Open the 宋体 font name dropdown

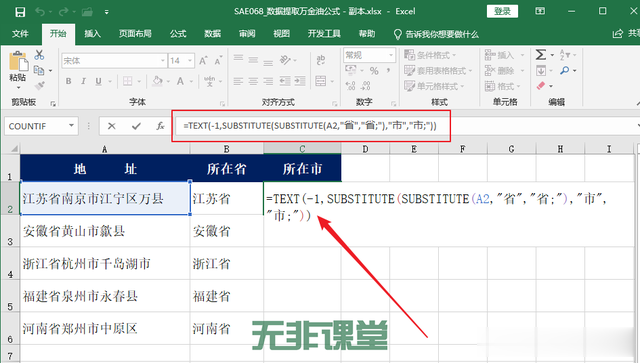click(163, 61)
